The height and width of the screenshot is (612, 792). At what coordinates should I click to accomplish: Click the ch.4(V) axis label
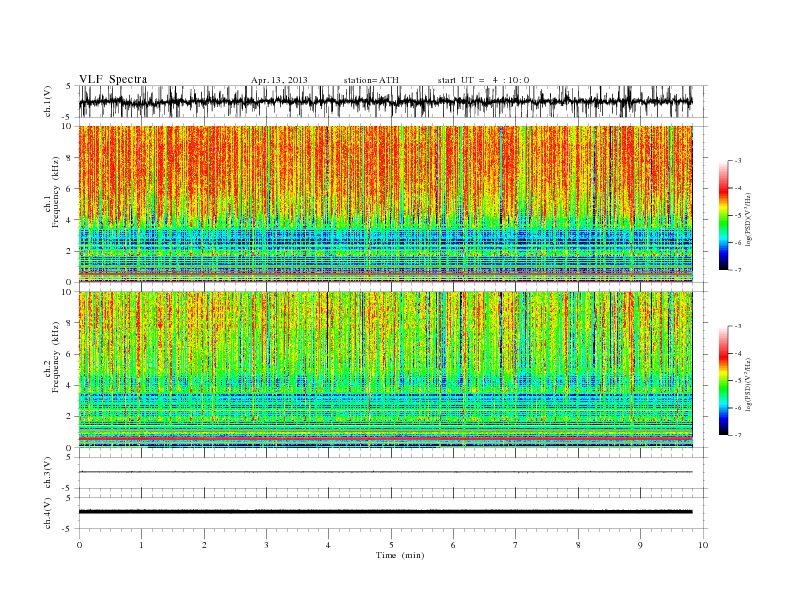[x=48, y=514]
